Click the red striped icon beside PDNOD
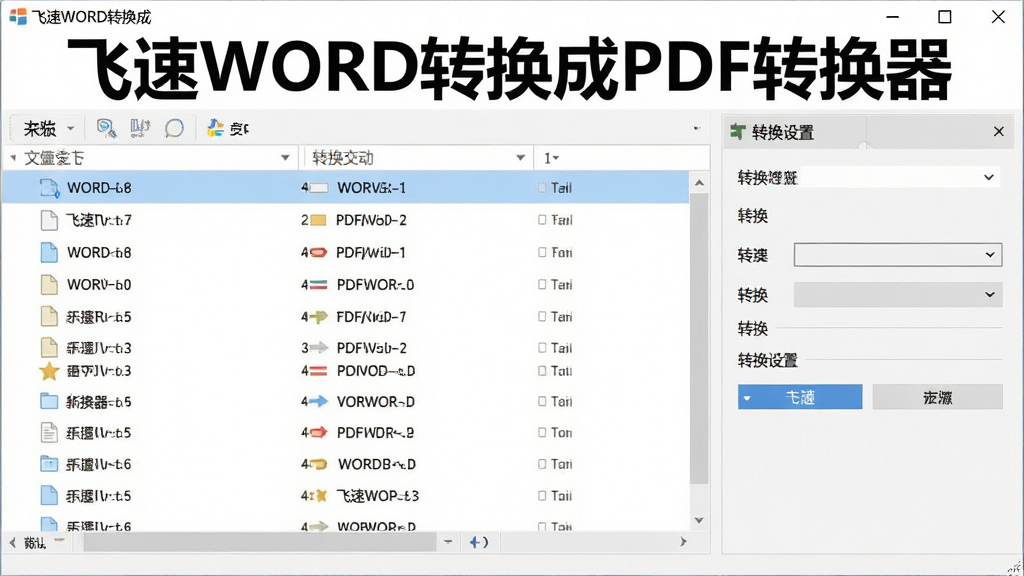The width and height of the screenshot is (1024, 576). tap(318, 371)
